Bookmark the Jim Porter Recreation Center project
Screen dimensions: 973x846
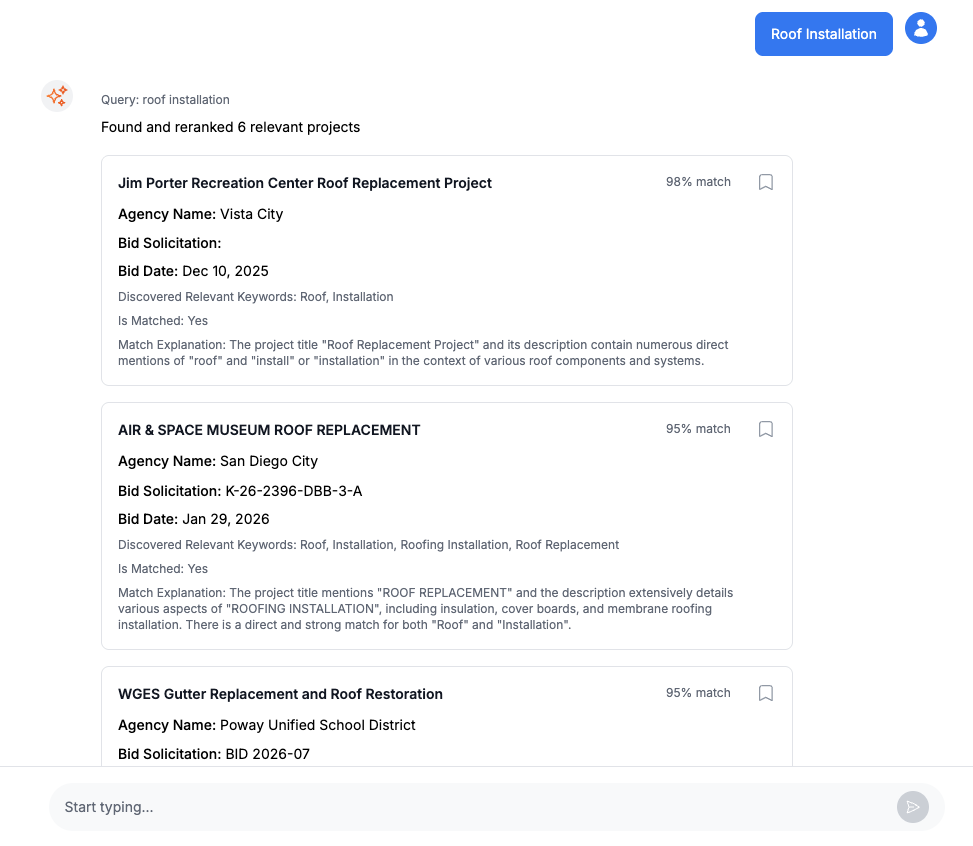[x=765, y=182]
